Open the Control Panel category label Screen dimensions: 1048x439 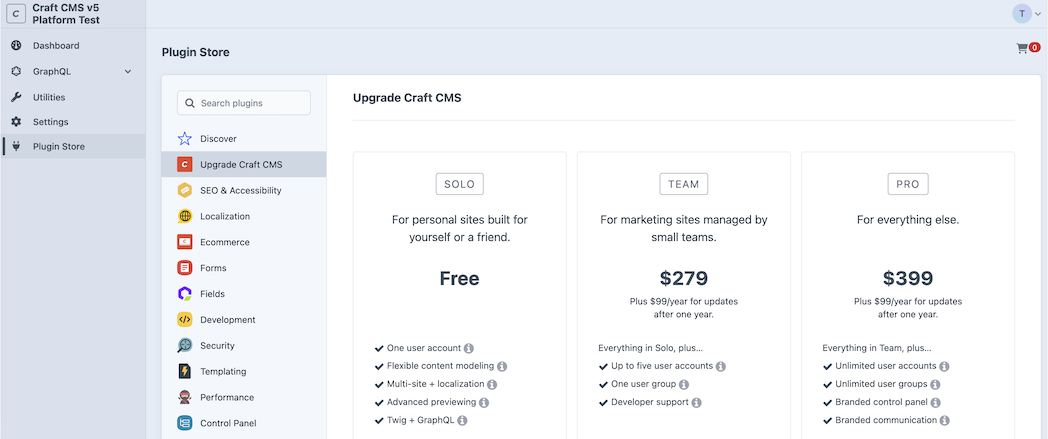click(x=228, y=423)
